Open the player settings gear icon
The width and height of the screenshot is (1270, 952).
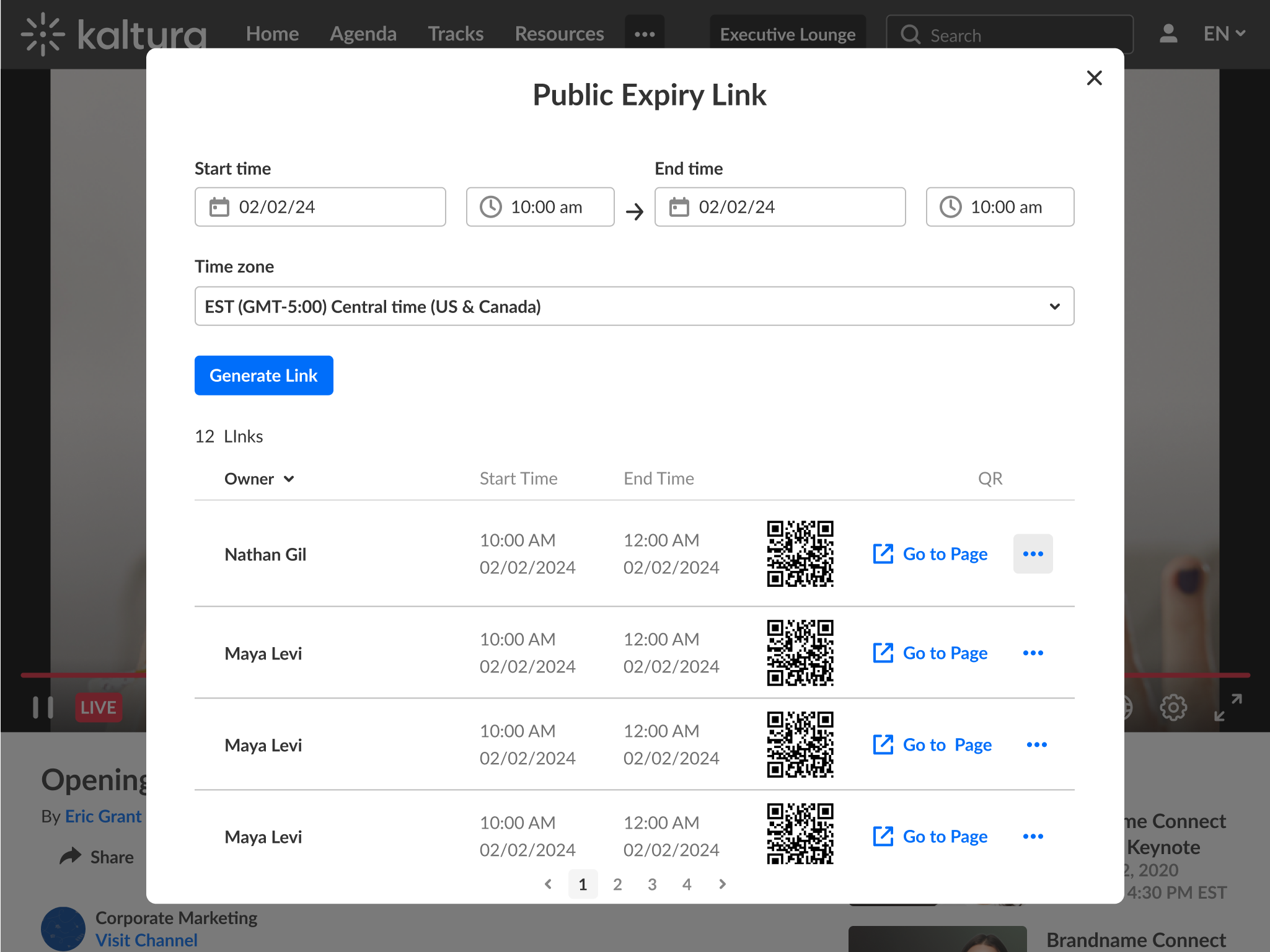coord(1173,707)
